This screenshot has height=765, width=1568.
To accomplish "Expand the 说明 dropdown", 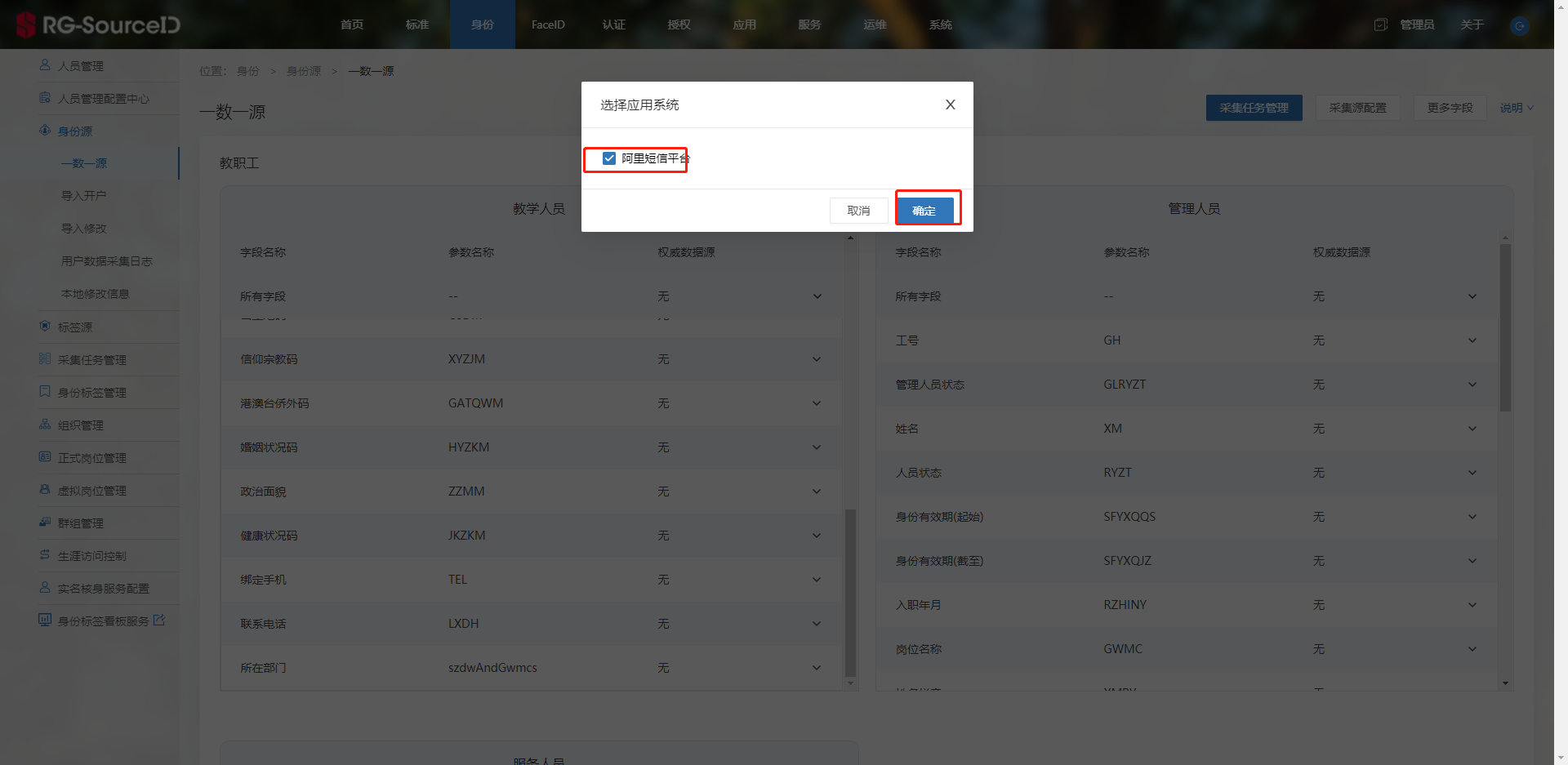I will coord(1517,108).
